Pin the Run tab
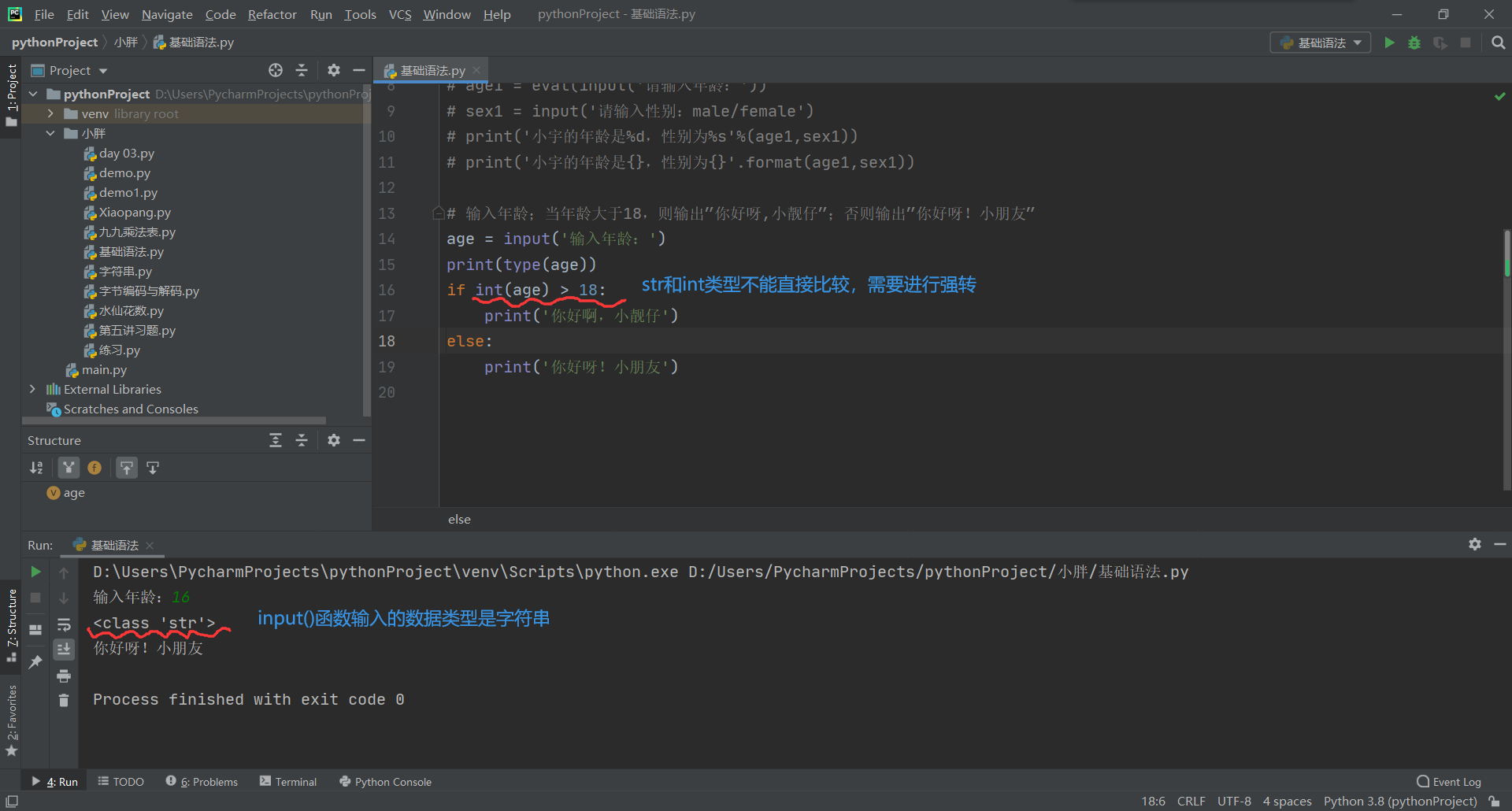The height and width of the screenshot is (811, 1512). pyautogui.click(x=35, y=662)
